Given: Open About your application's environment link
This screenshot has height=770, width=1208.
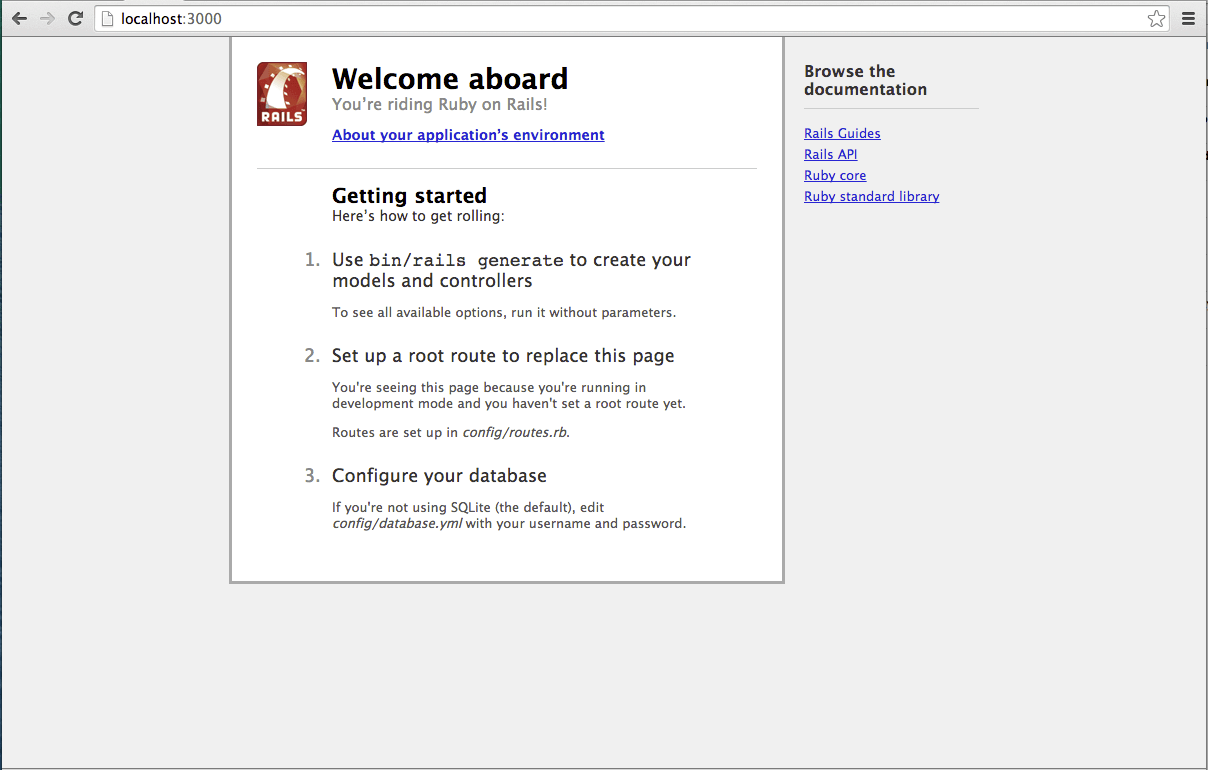Looking at the screenshot, I should click(x=468, y=135).
